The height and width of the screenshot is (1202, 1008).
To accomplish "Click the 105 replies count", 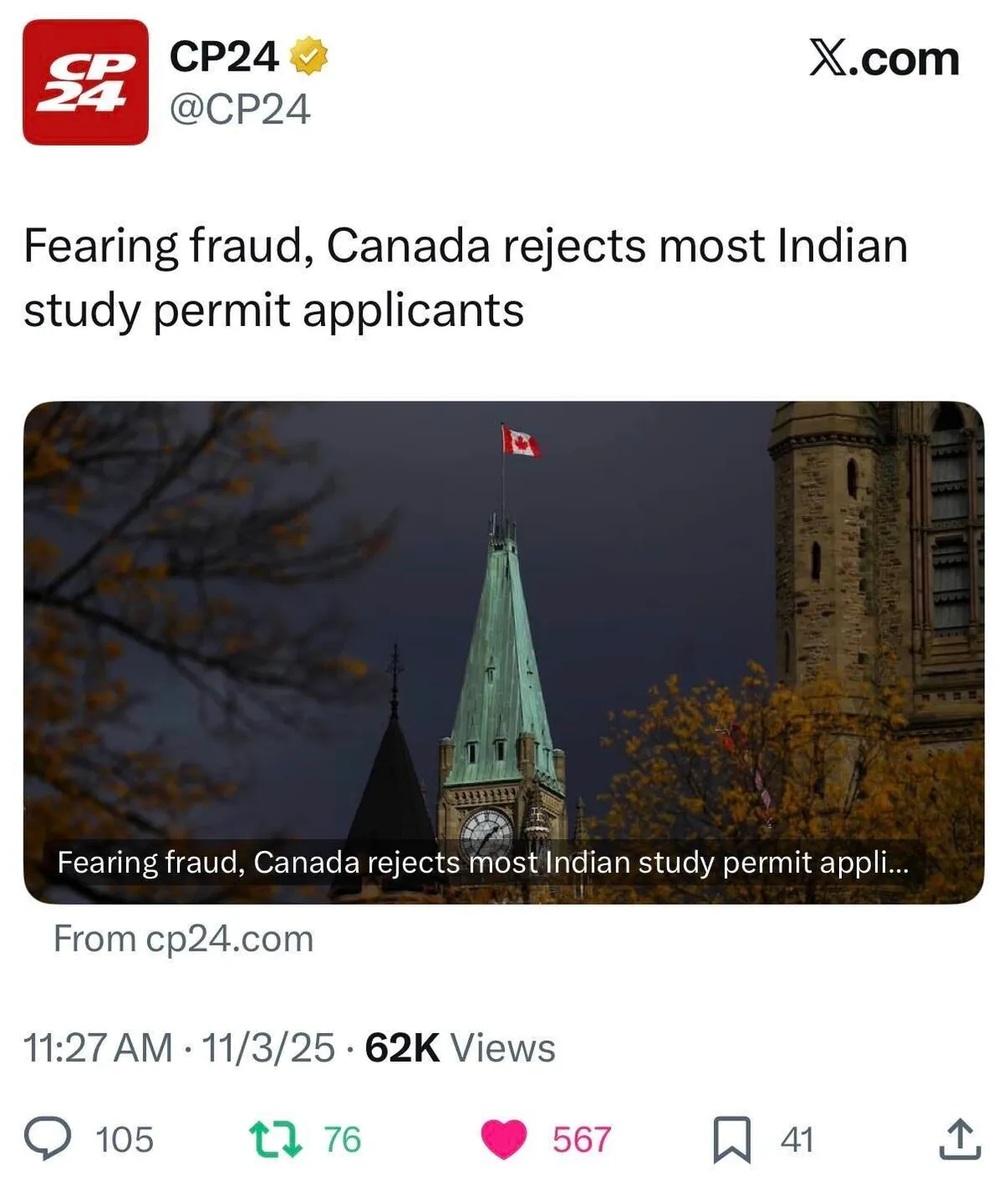I will click(x=124, y=1140).
